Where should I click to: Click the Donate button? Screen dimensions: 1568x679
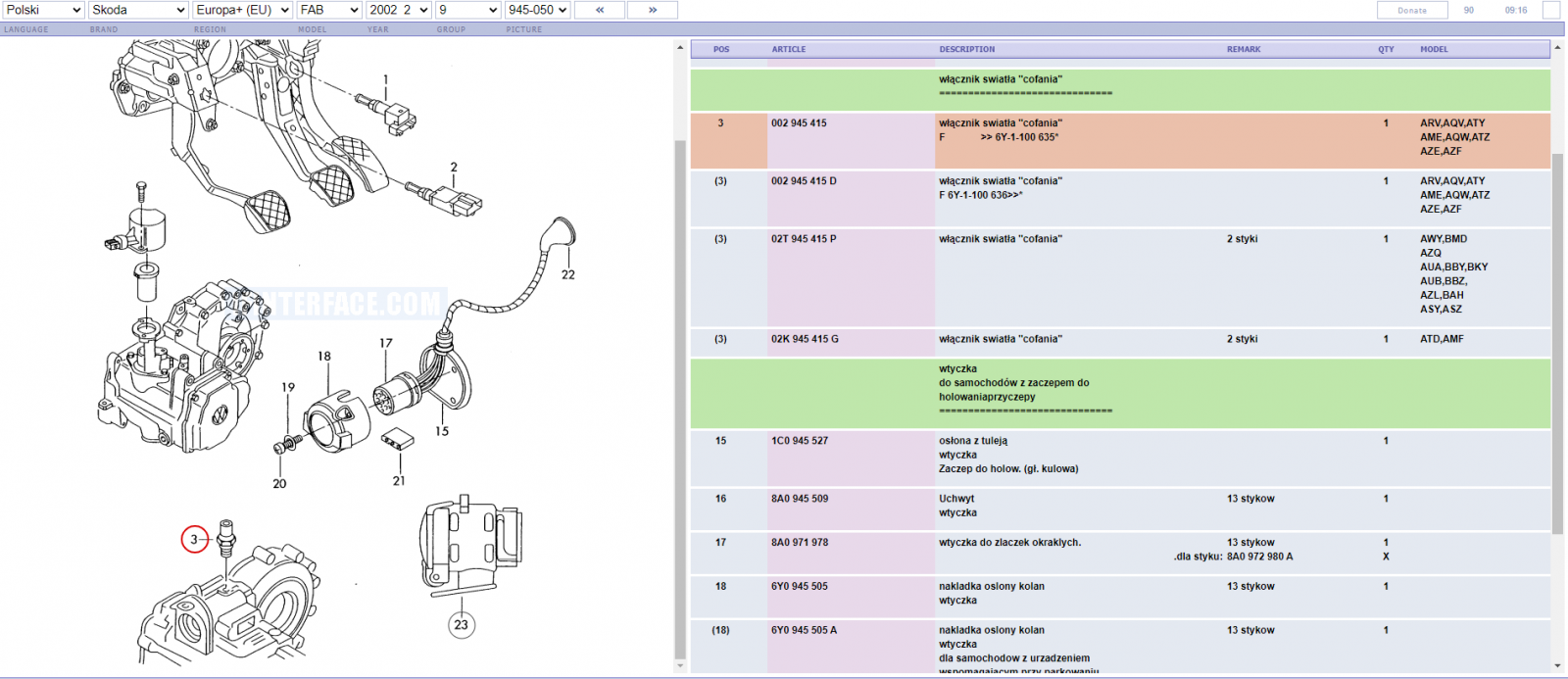[x=1412, y=10]
